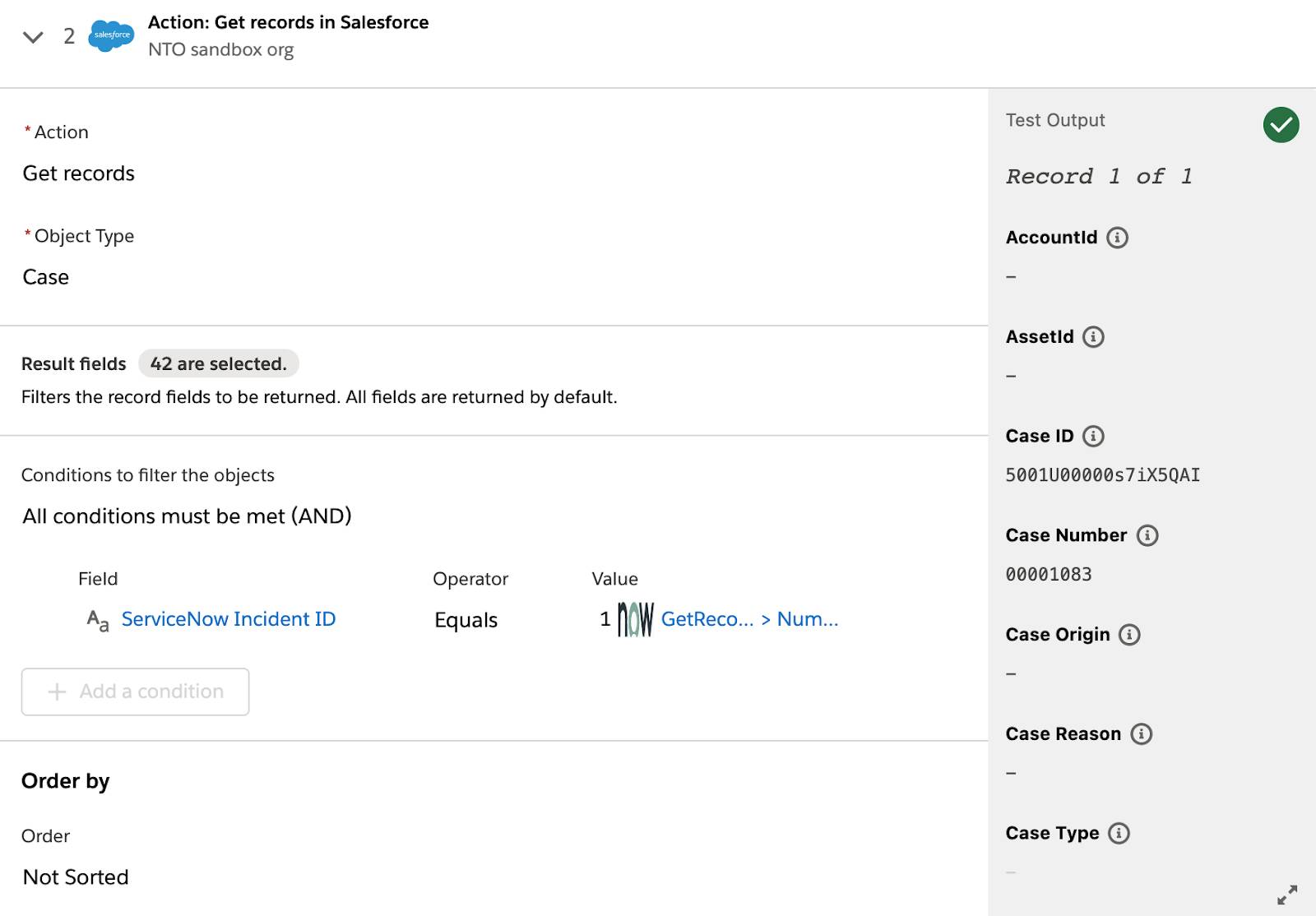Click the 'Filters the record fields to be returned' description

coord(319,397)
